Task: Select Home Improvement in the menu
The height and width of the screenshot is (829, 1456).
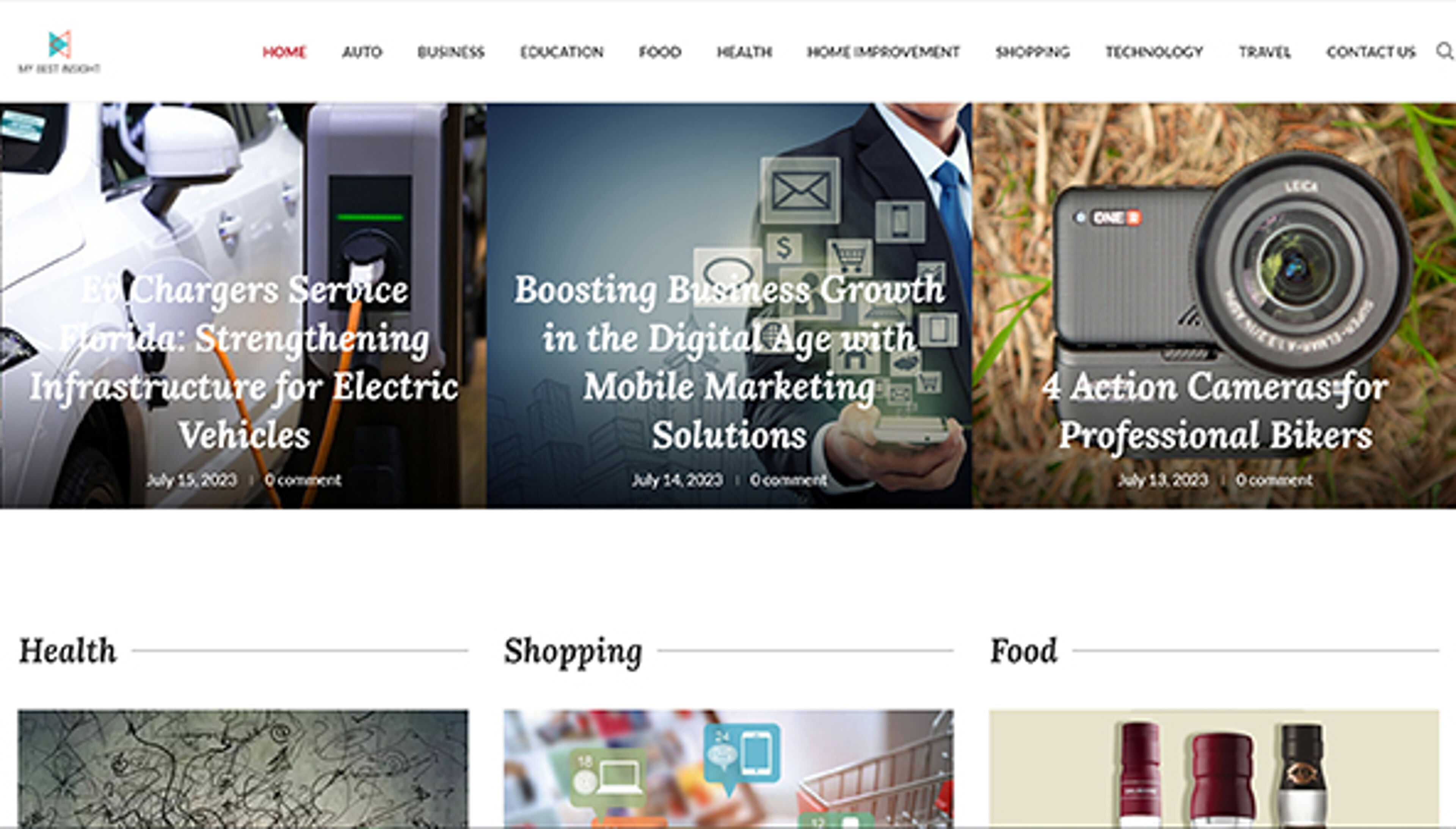Action: pyautogui.click(x=883, y=52)
